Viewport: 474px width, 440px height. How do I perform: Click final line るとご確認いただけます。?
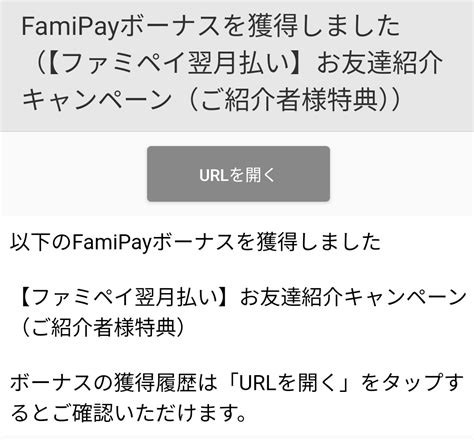pos(128,413)
